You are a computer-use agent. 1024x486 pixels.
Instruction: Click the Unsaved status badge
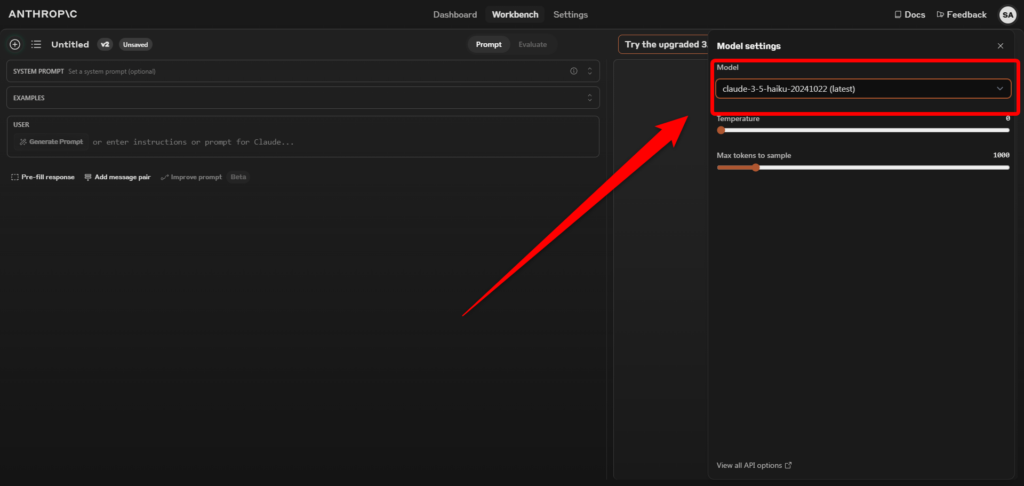pyautogui.click(x=135, y=44)
